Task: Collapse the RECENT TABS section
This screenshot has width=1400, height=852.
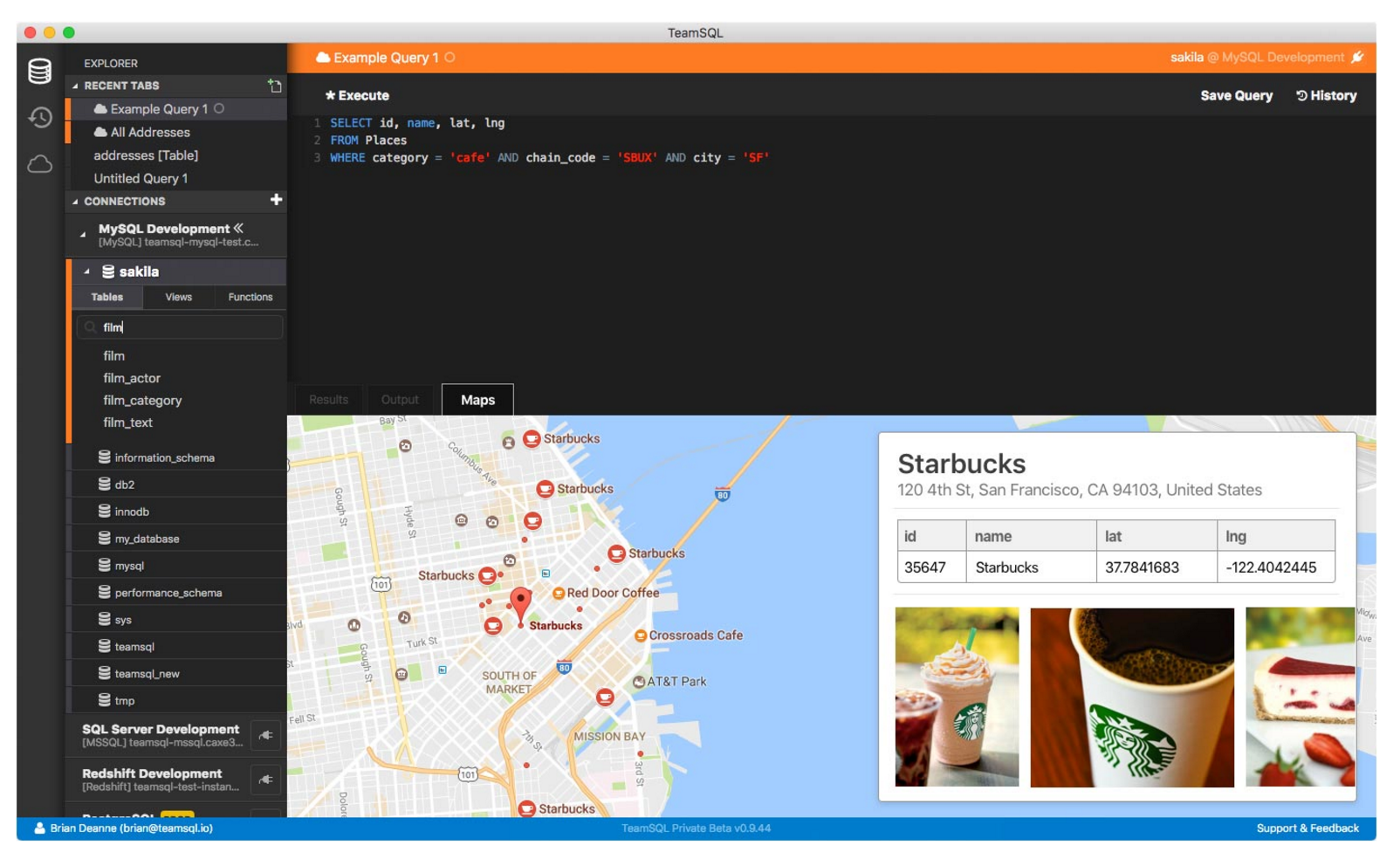Action: [77, 86]
